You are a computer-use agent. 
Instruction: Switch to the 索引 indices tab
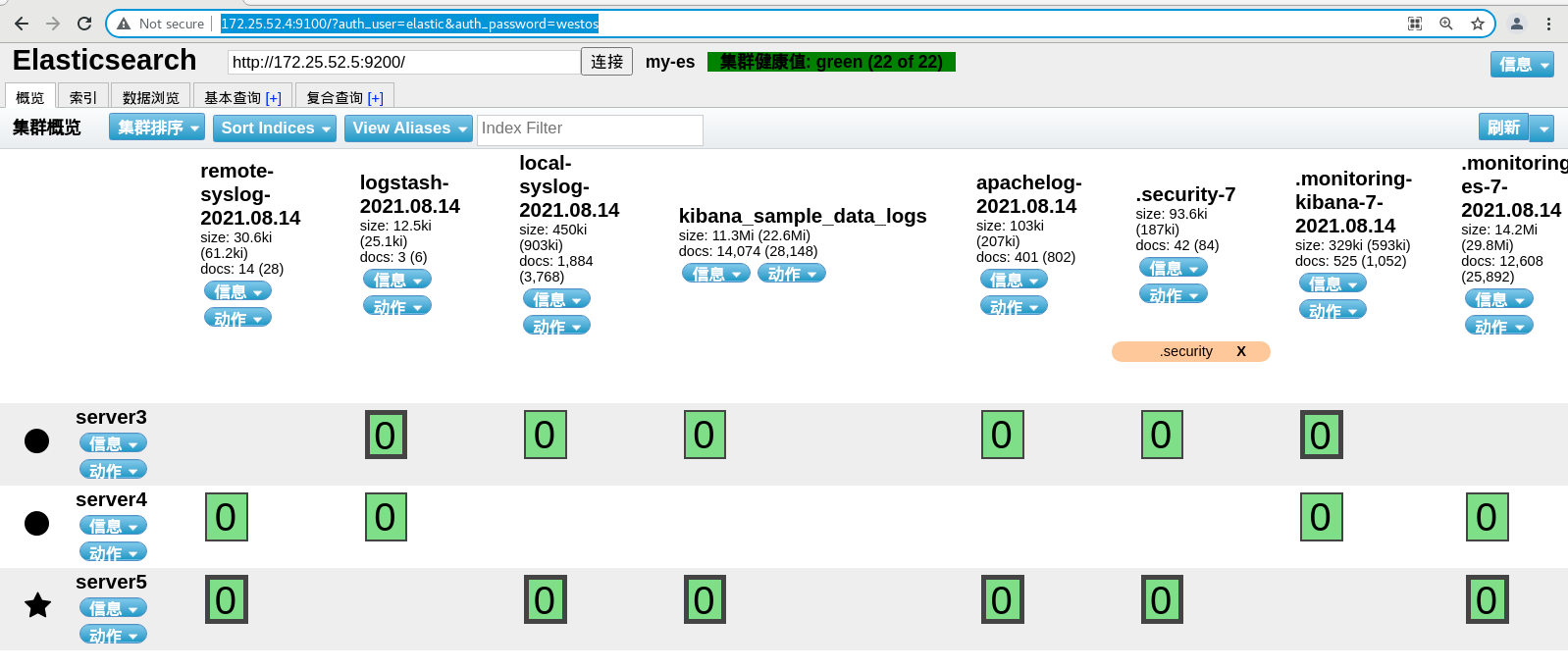[x=83, y=97]
